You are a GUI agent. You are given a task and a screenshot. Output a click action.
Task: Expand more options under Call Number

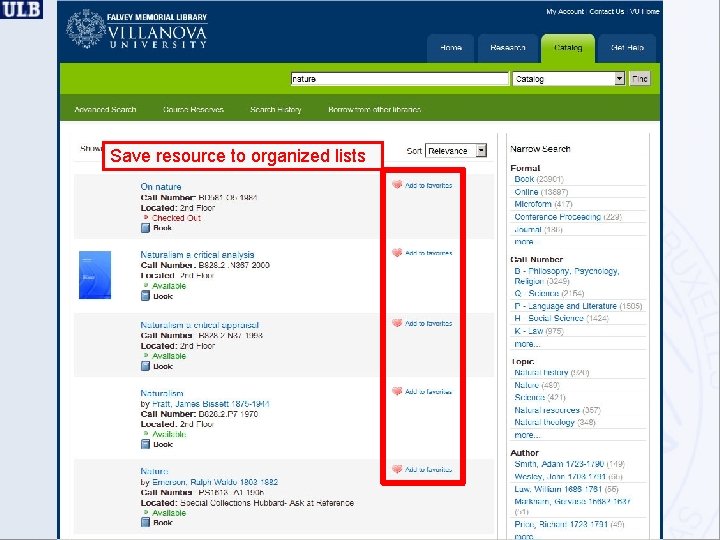pyautogui.click(x=527, y=343)
